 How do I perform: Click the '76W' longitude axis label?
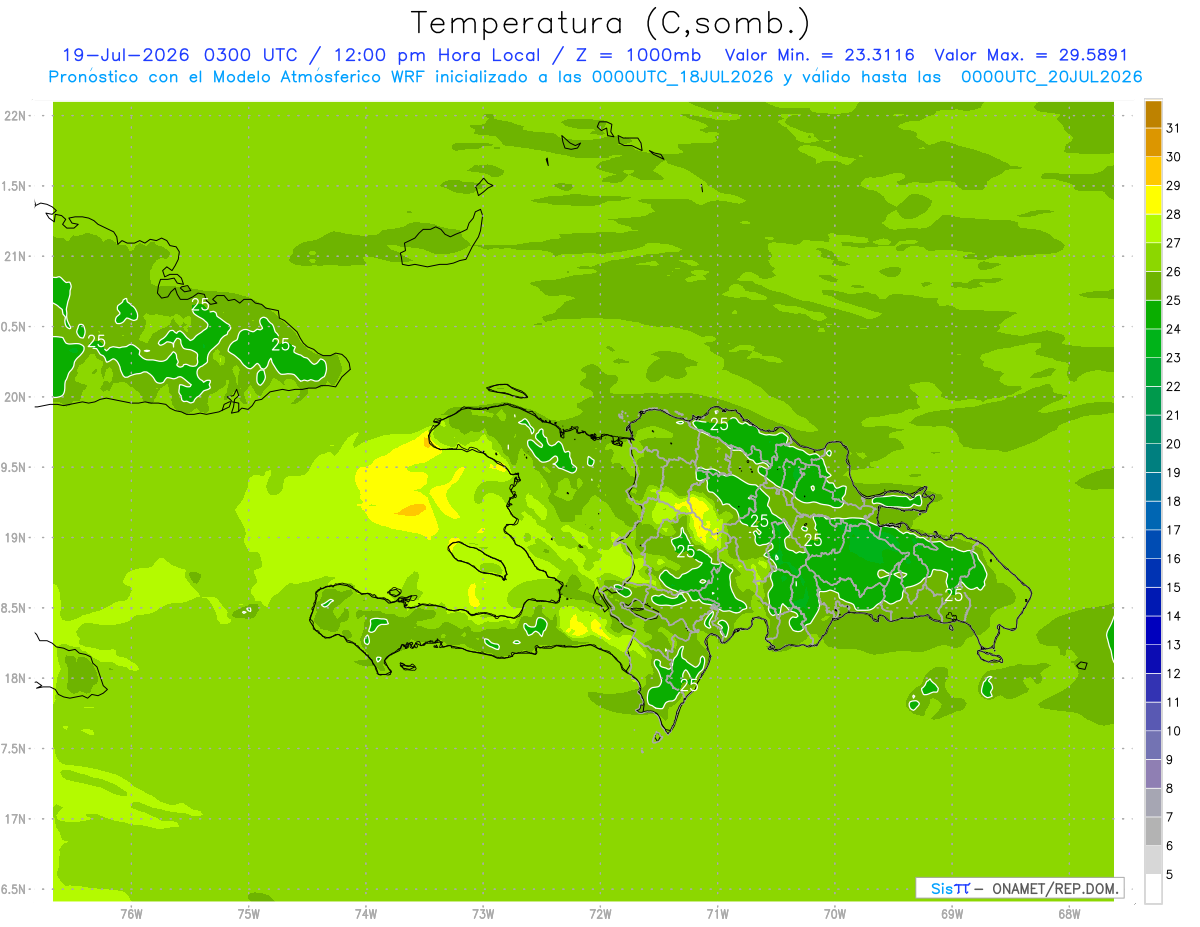(x=130, y=914)
